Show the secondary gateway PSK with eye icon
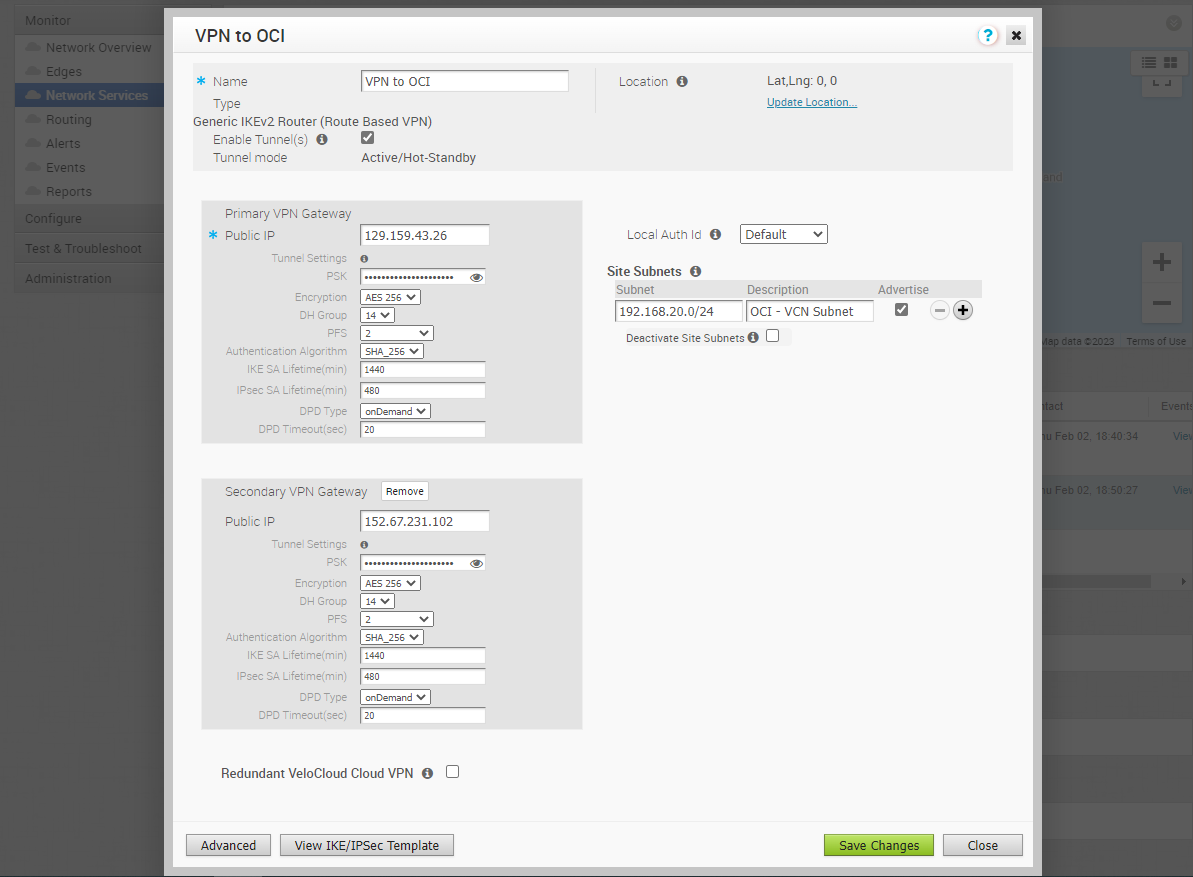This screenshot has width=1193, height=877. [476, 564]
